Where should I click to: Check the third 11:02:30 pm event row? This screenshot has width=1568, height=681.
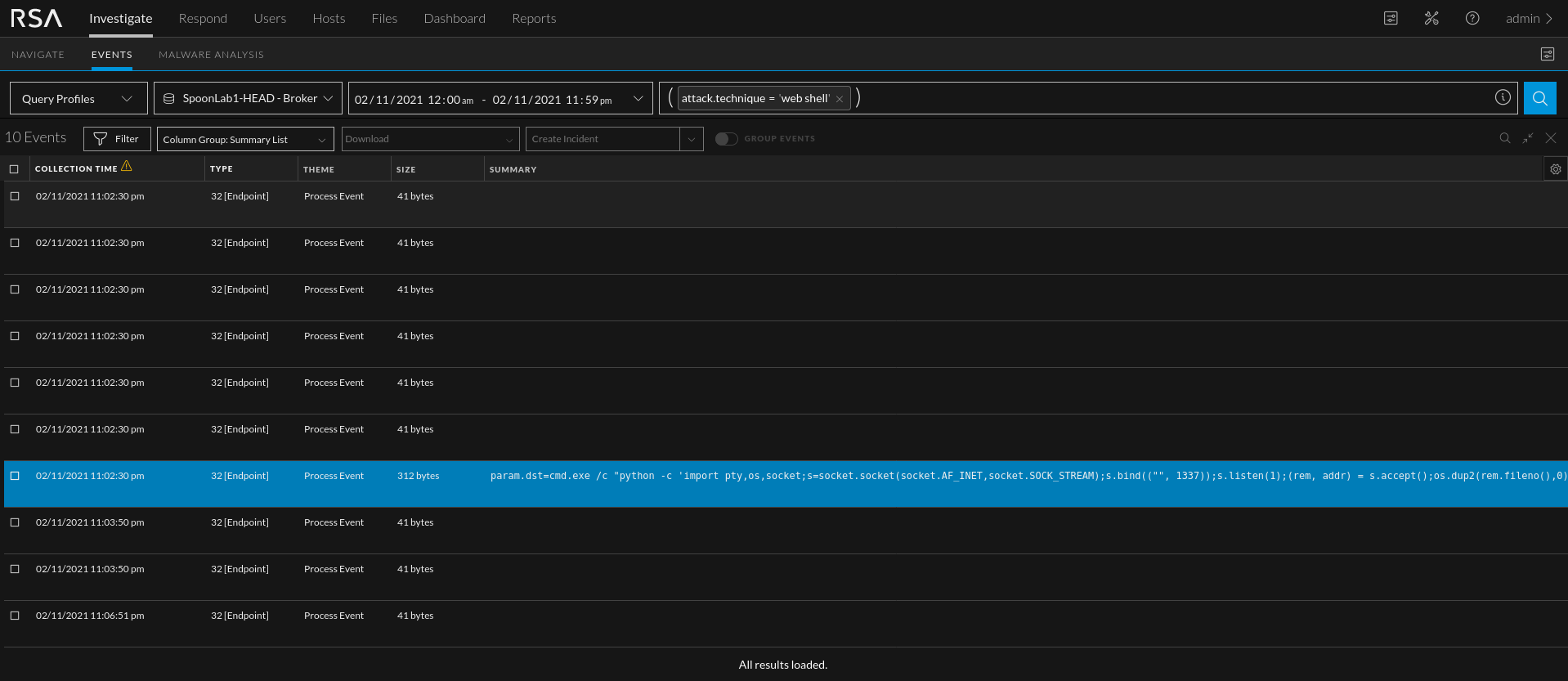coord(15,289)
